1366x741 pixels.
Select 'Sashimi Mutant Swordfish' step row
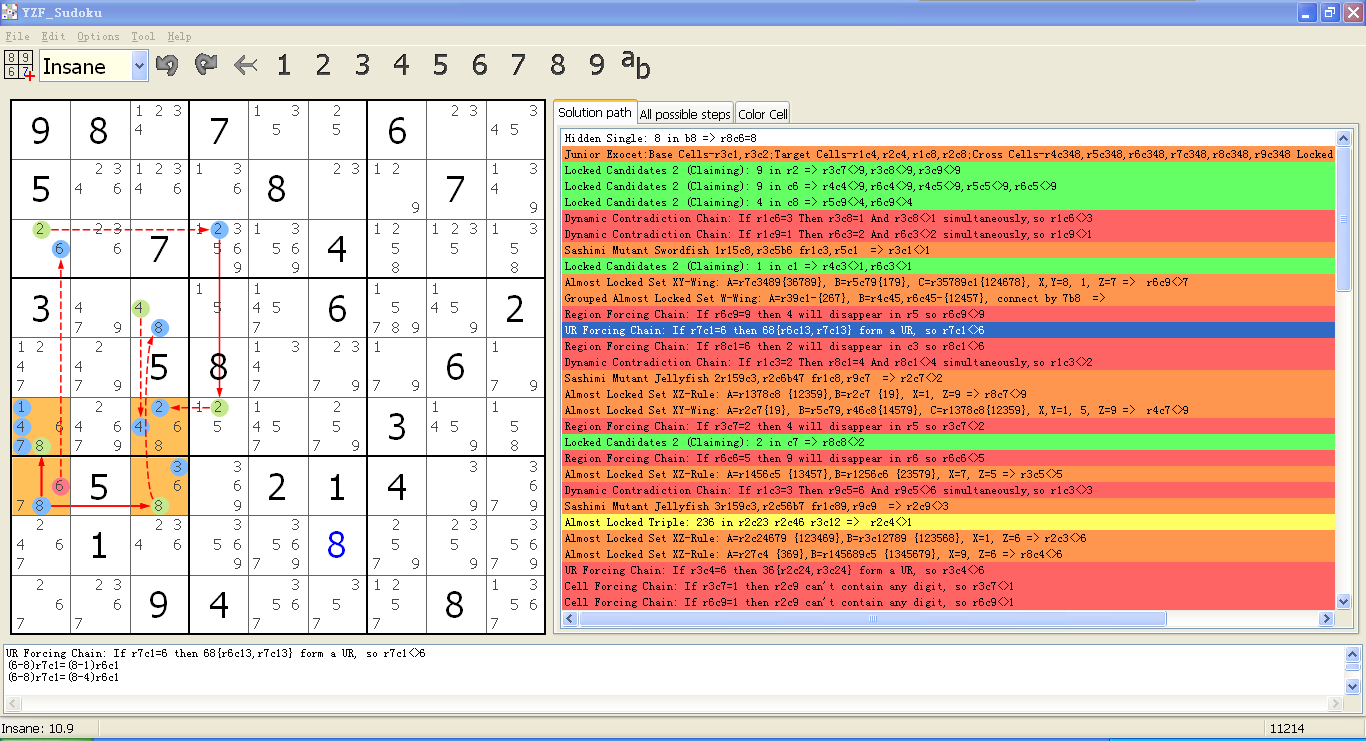pyautogui.click(x=948, y=250)
